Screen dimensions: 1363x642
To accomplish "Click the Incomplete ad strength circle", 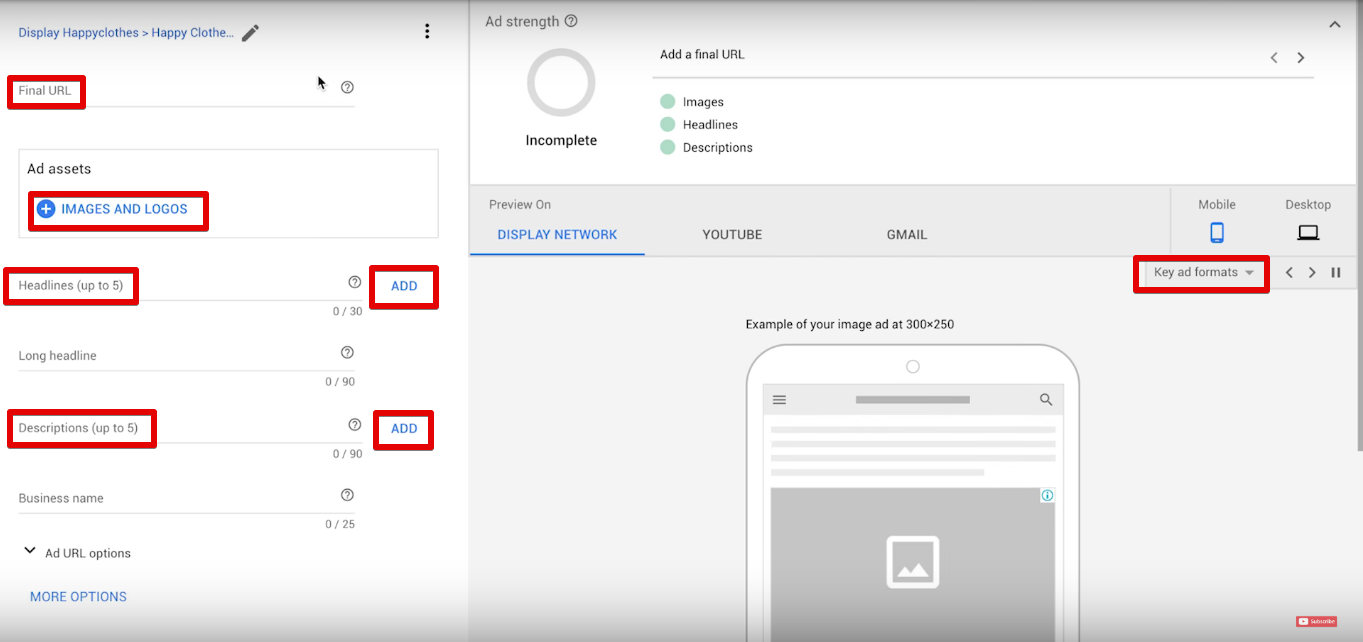I will tap(561, 83).
